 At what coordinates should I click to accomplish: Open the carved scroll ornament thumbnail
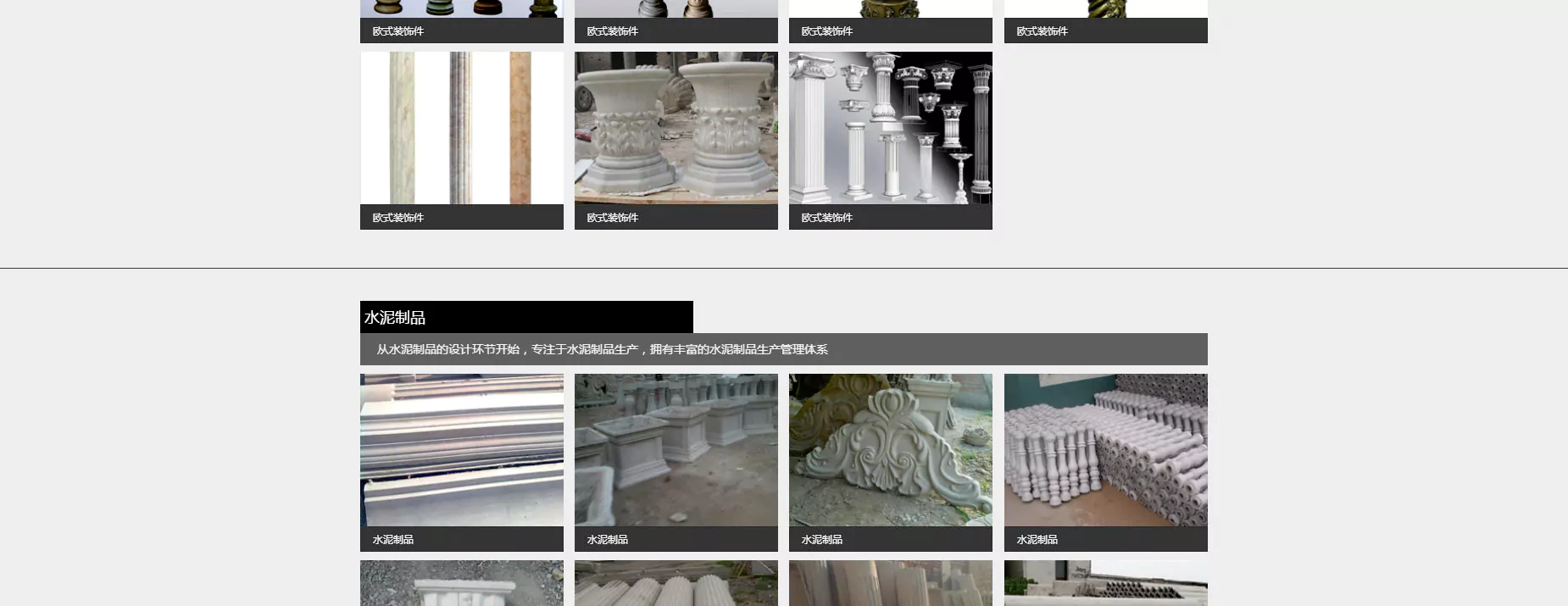pos(890,450)
